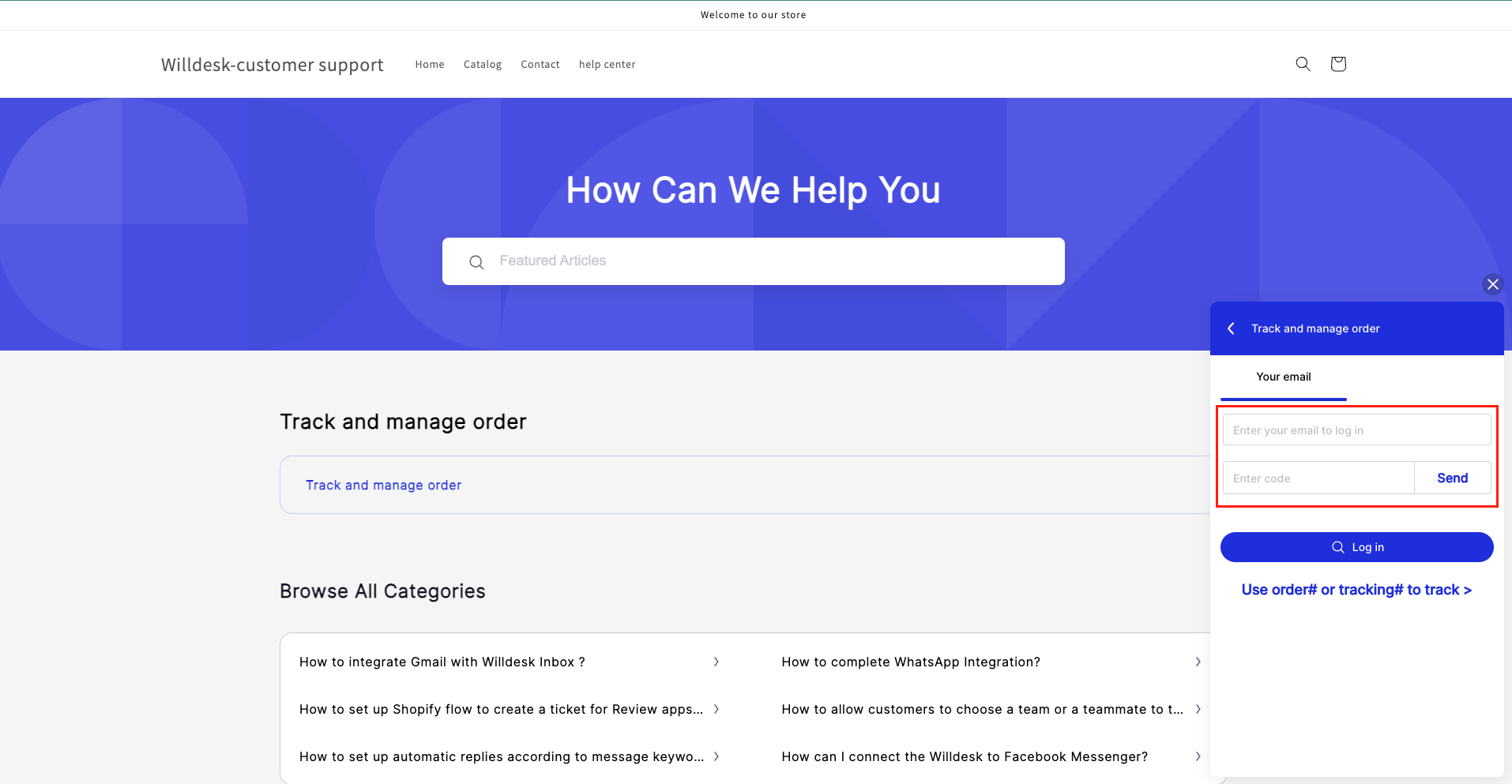1512x784 pixels.
Task: Click the Send code button
Action: (1452, 478)
